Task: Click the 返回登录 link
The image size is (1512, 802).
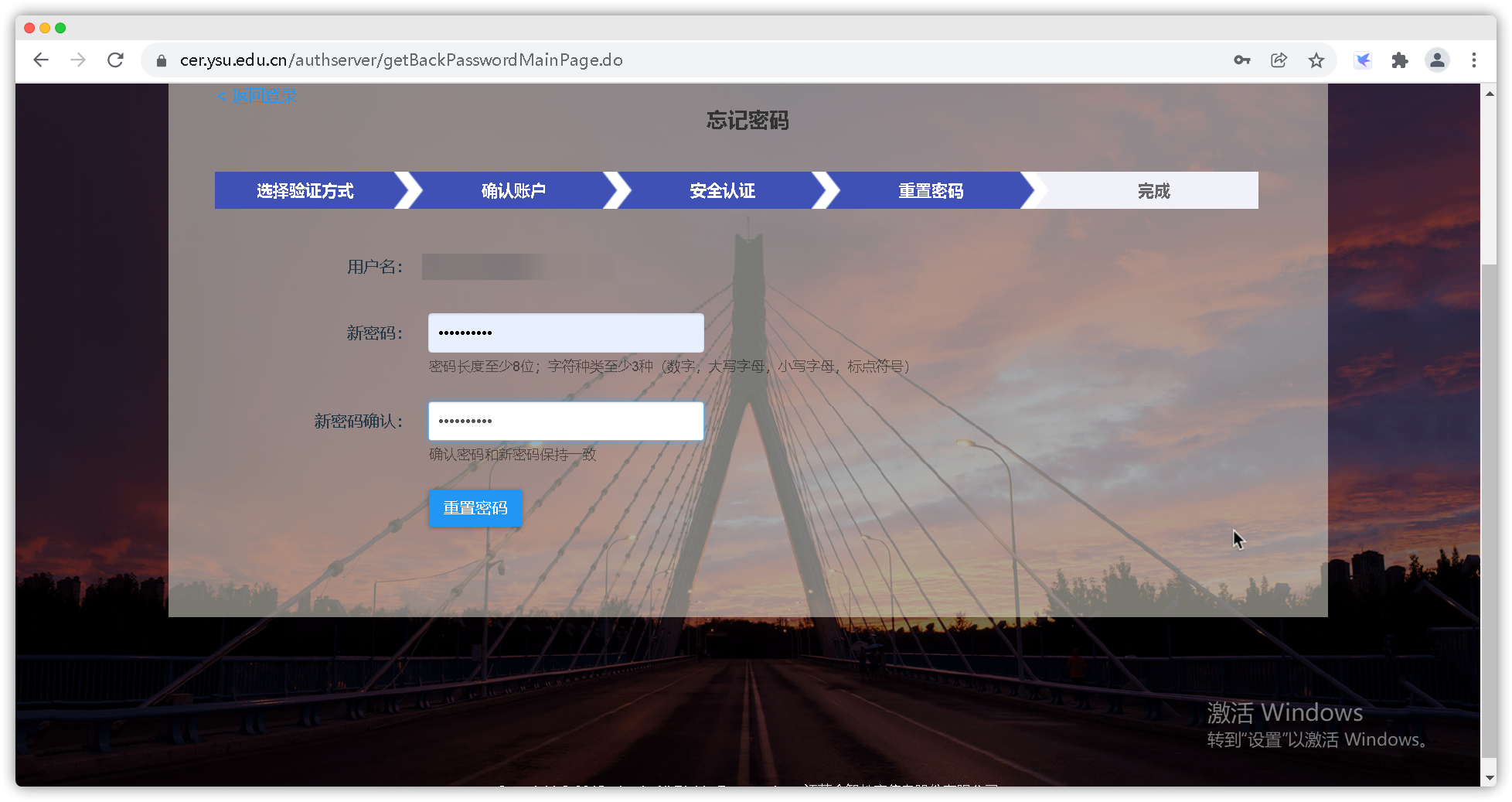Action: 257,96
